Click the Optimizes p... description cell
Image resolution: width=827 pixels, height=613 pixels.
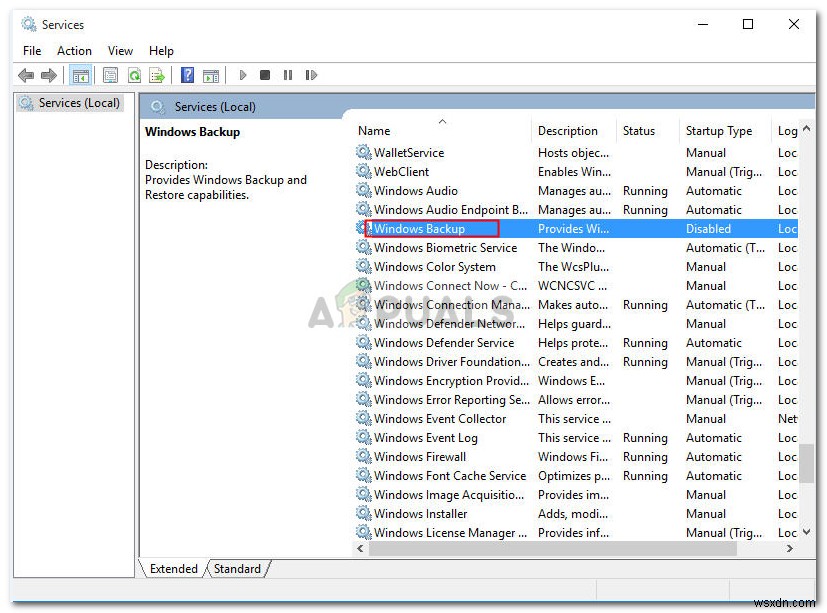pos(574,475)
